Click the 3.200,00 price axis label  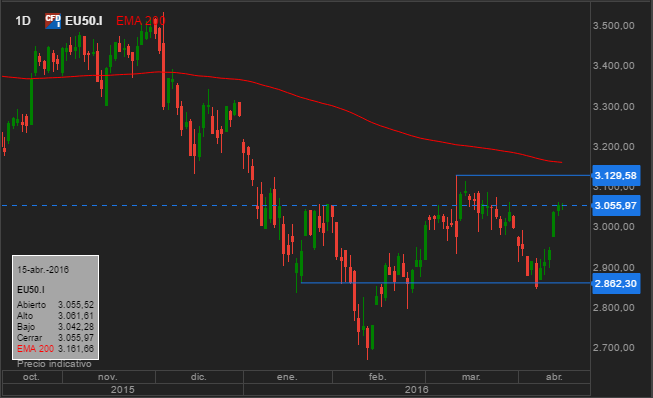613,147
